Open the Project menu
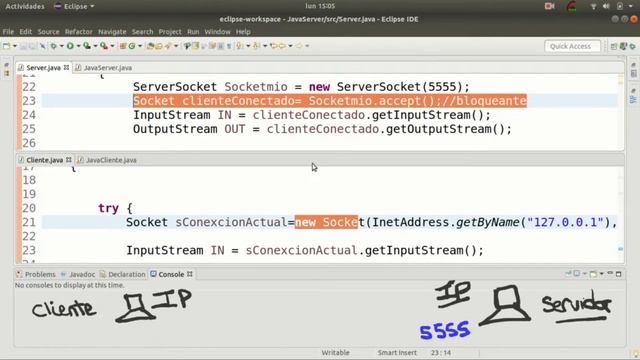This screenshot has width=640, height=360. [x=170, y=31]
